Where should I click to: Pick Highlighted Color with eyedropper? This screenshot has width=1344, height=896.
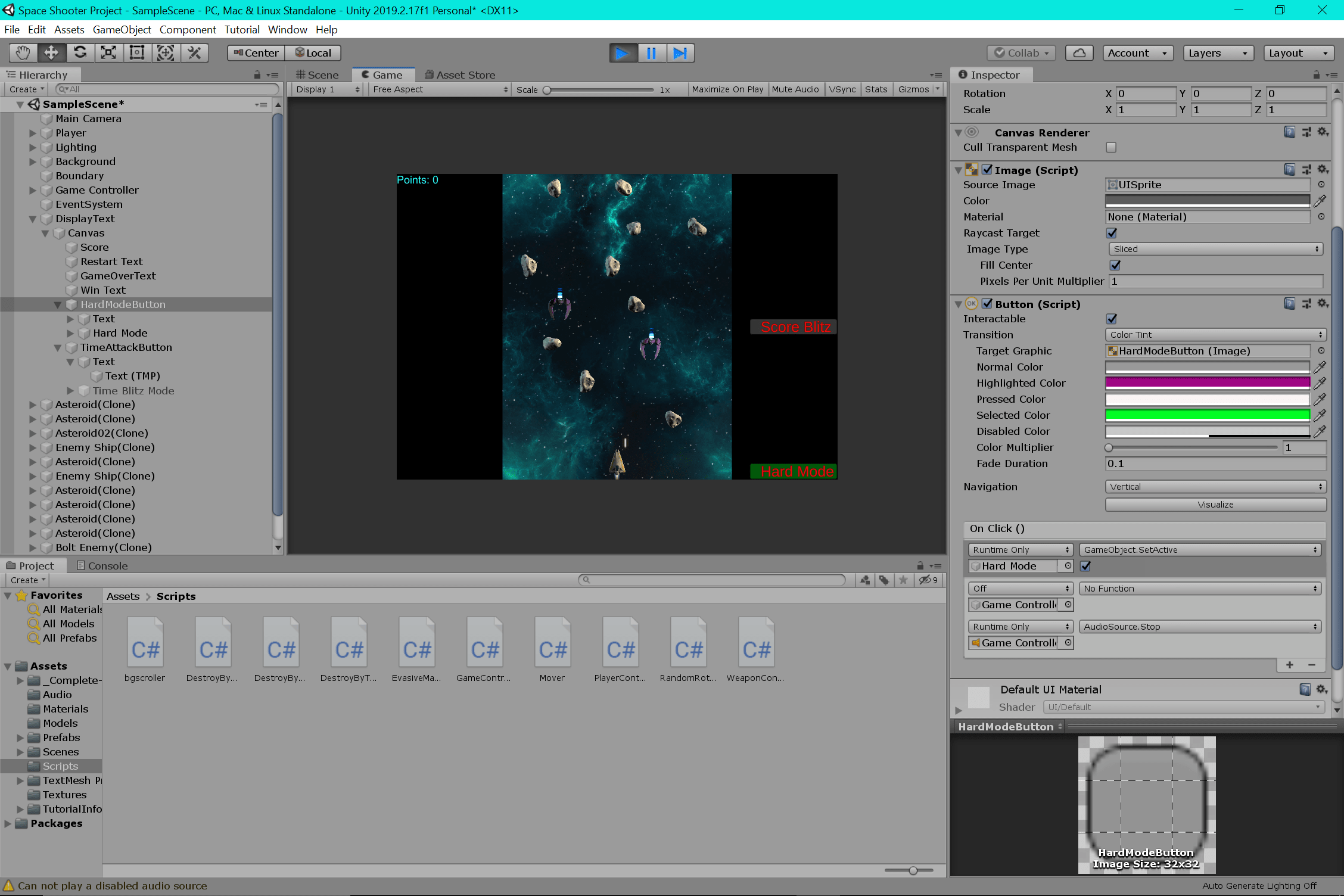point(1320,383)
